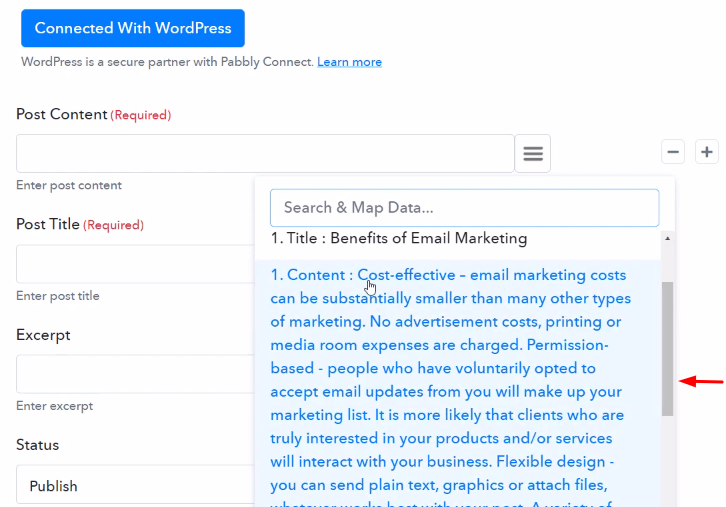
Task: Select the '1. Content : Cost-effective' item
Action: point(457,383)
